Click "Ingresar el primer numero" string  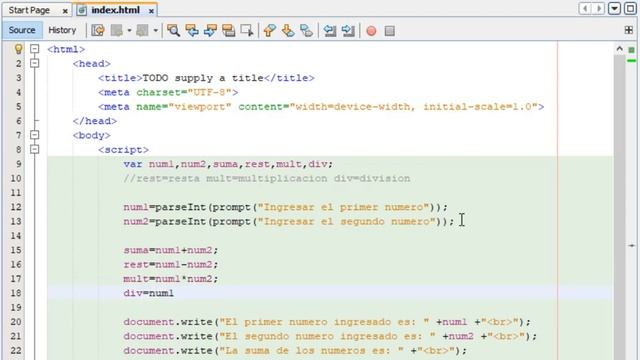point(343,207)
